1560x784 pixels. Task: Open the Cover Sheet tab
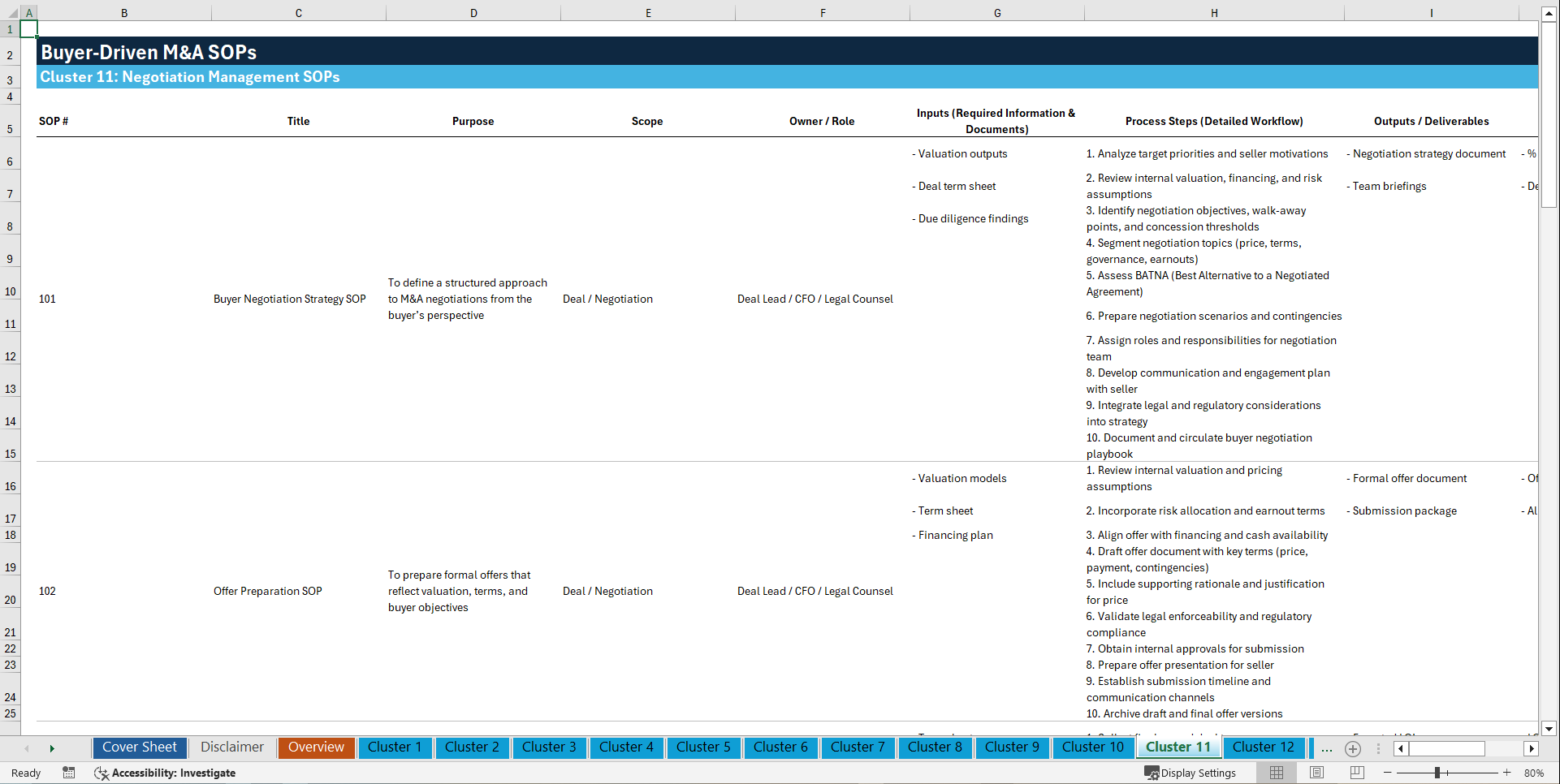point(139,747)
